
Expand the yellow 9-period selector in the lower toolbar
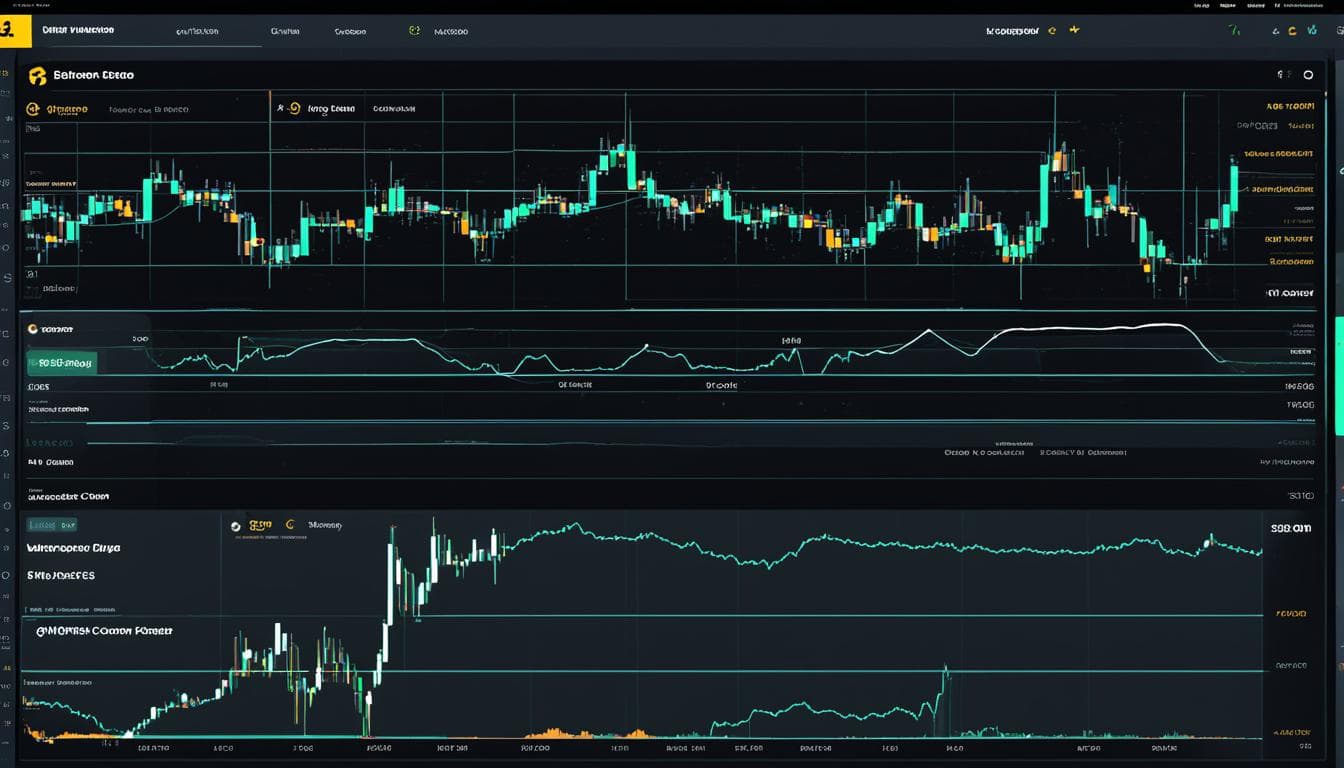pyautogui.click(x=261, y=524)
